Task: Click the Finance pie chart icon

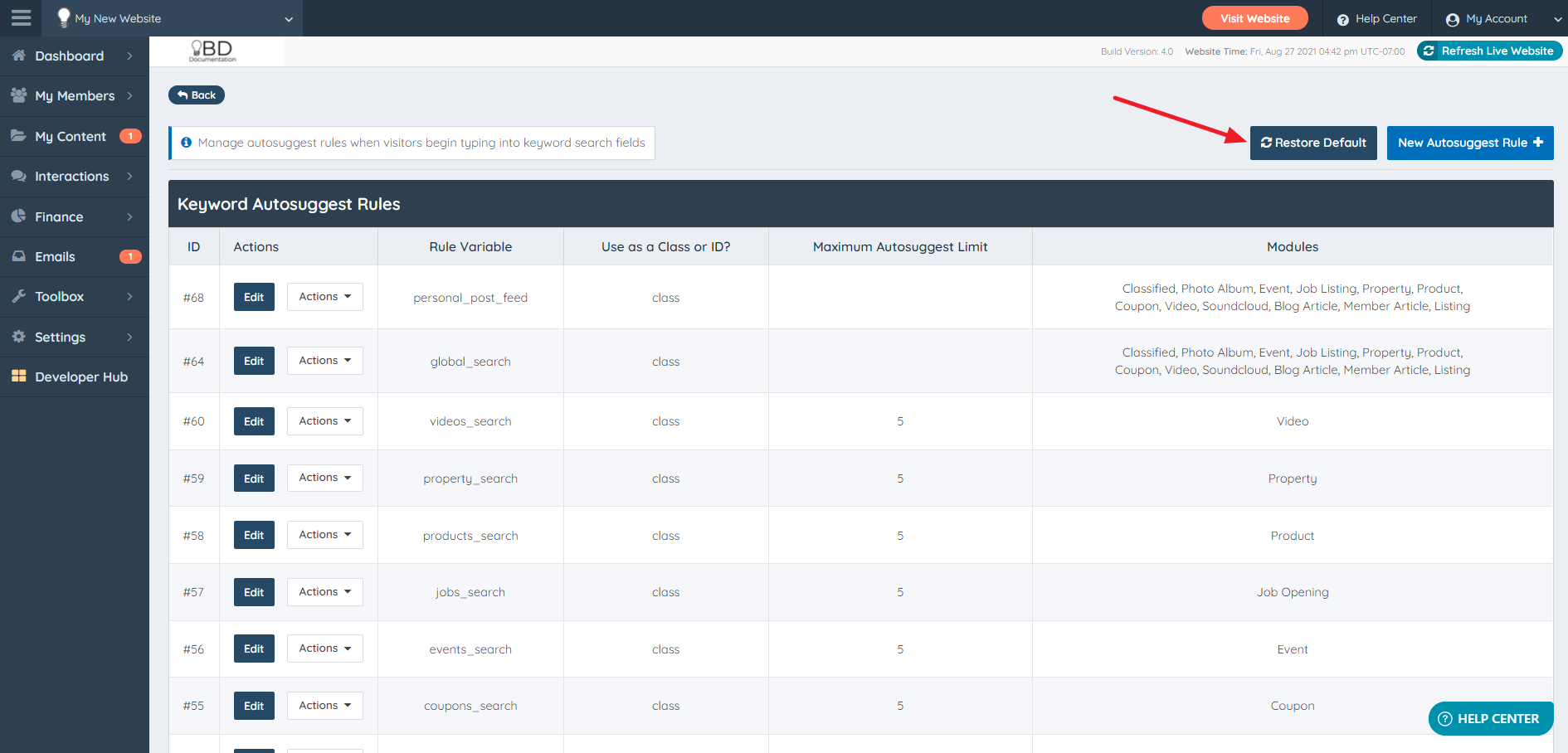Action: (18, 216)
